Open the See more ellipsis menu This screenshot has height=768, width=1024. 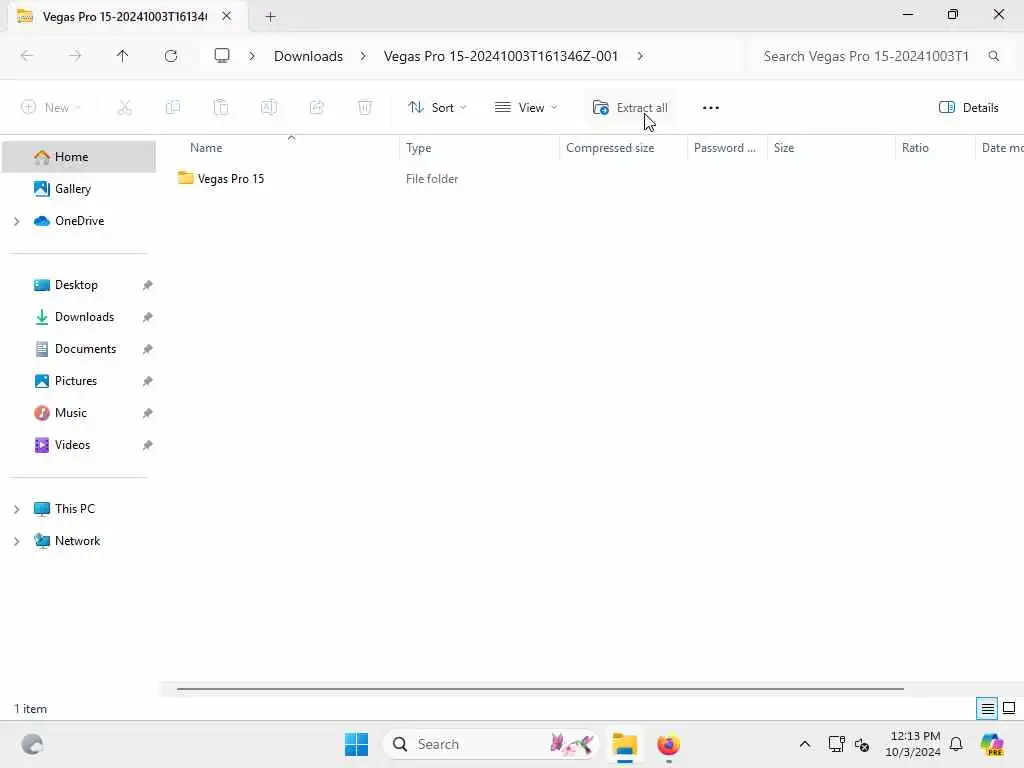[711, 108]
